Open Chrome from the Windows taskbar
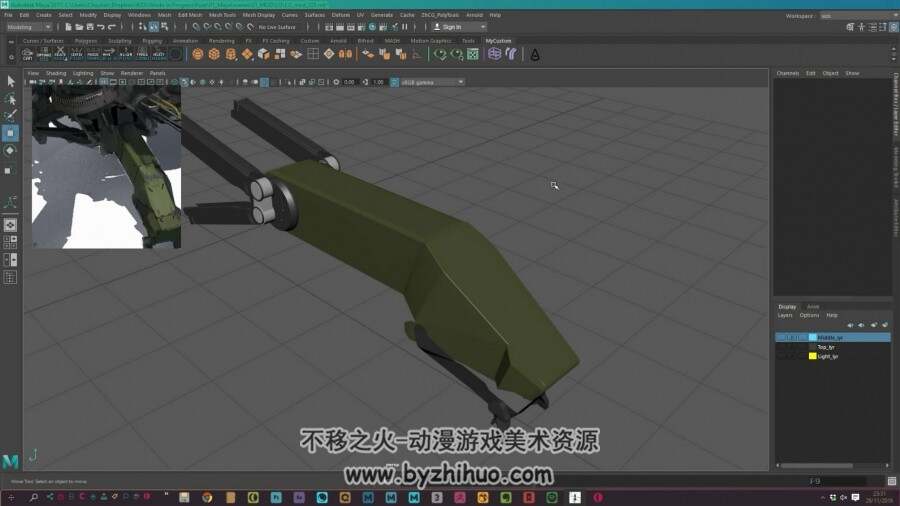Image resolution: width=900 pixels, height=506 pixels. coord(207,497)
